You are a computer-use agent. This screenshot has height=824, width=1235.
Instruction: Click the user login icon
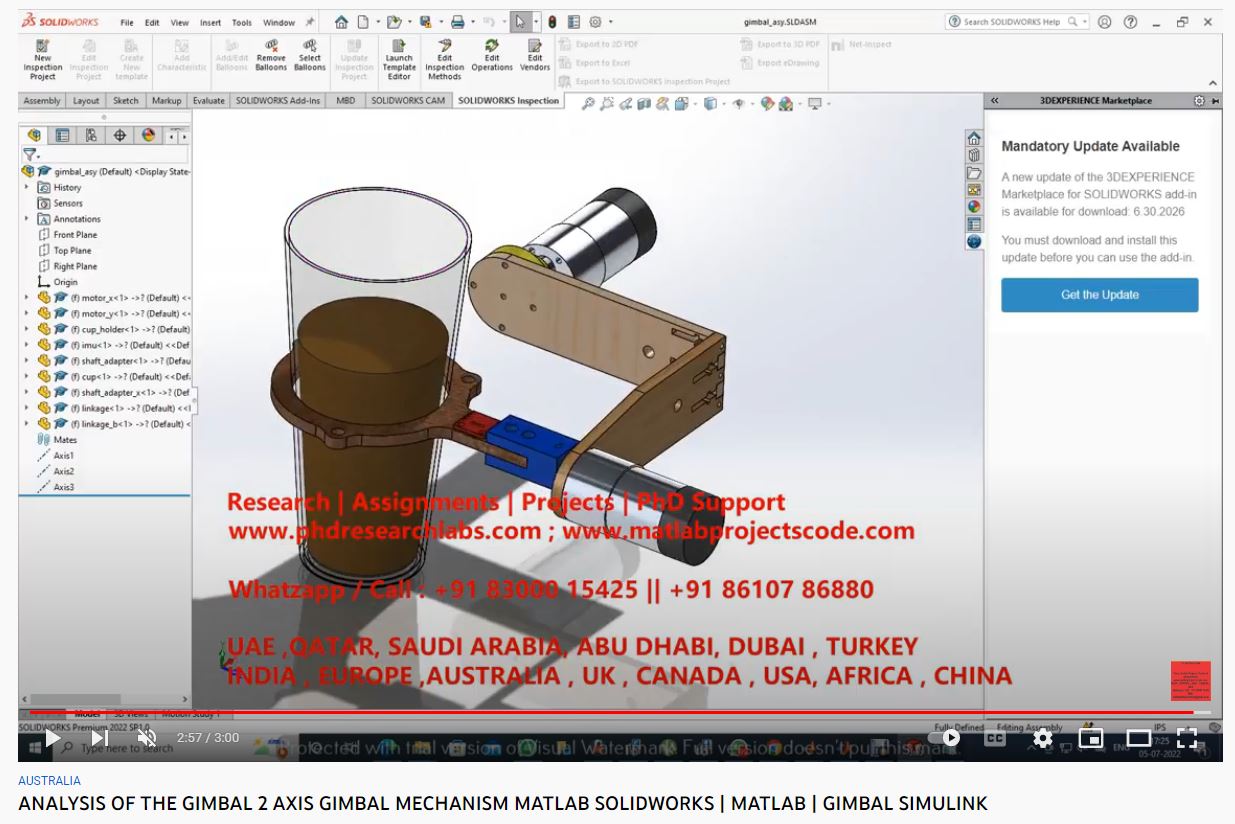click(x=1104, y=21)
